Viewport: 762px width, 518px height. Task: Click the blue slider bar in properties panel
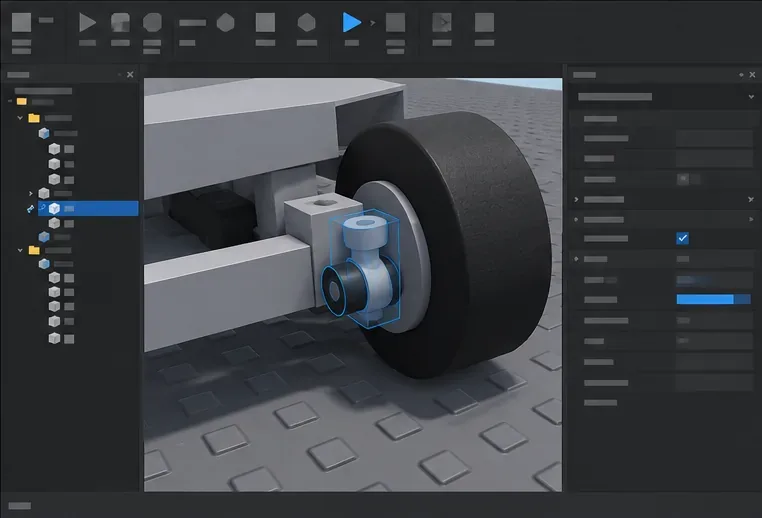(713, 299)
